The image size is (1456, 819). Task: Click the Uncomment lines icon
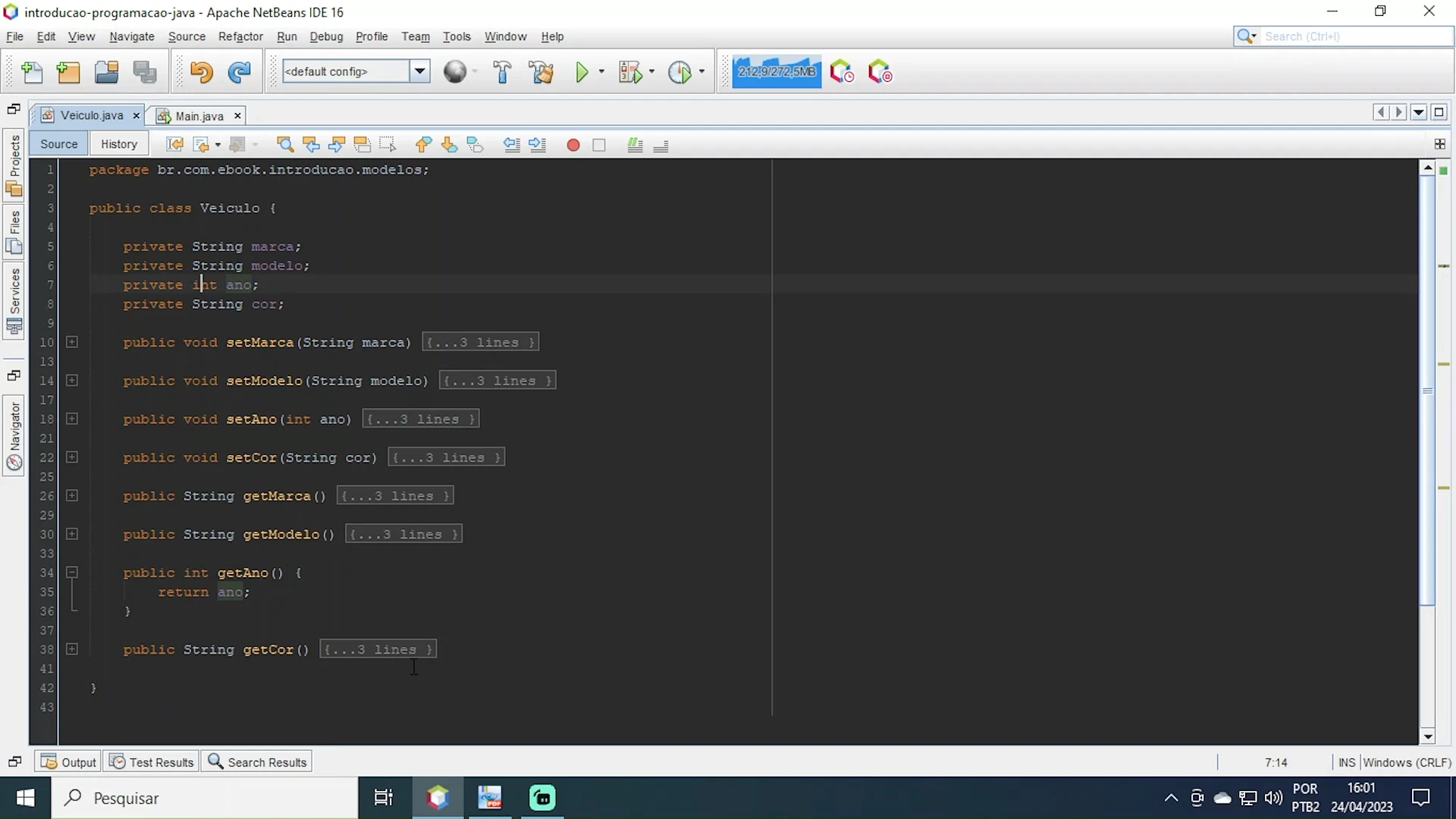[x=661, y=145]
